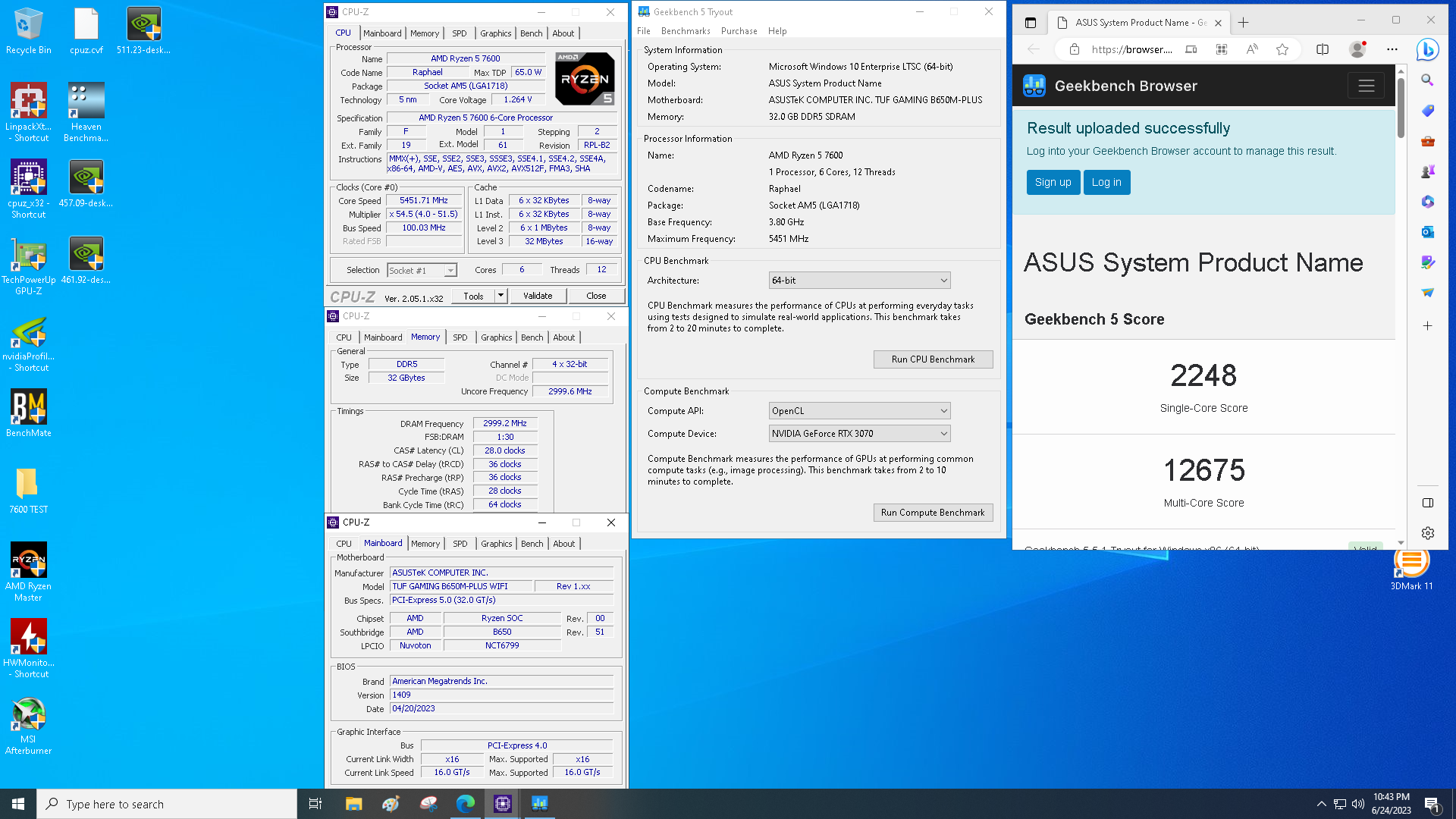Open Edge tab actions menu icon

click(1030, 23)
